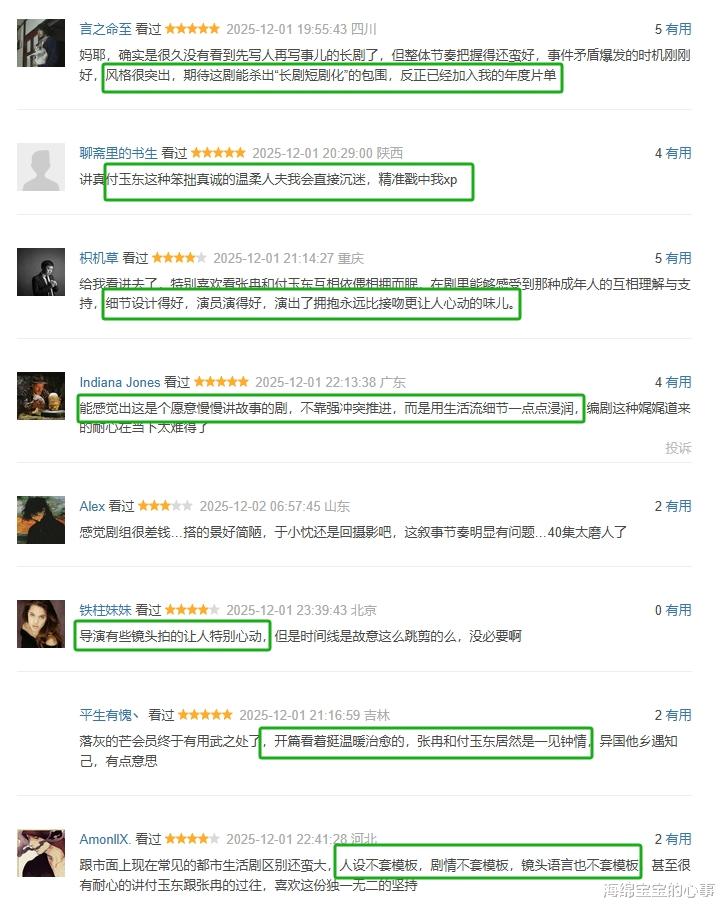Open 言之命至's avatar thumbnail
Image resolution: width=723 pixels, height=909 pixels.
[41, 42]
